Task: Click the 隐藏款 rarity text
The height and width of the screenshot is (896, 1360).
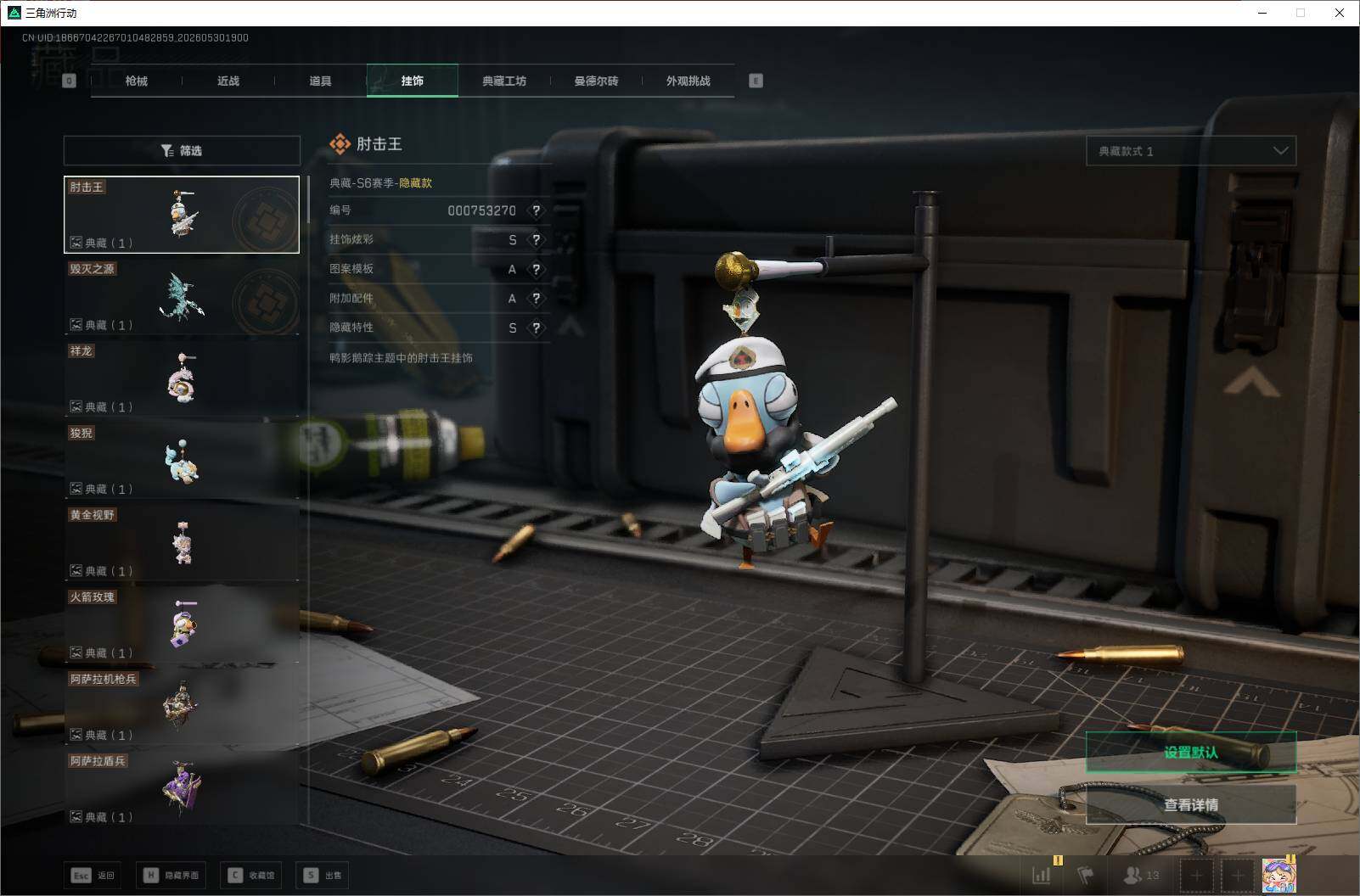Action: click(x=415, y=183)
